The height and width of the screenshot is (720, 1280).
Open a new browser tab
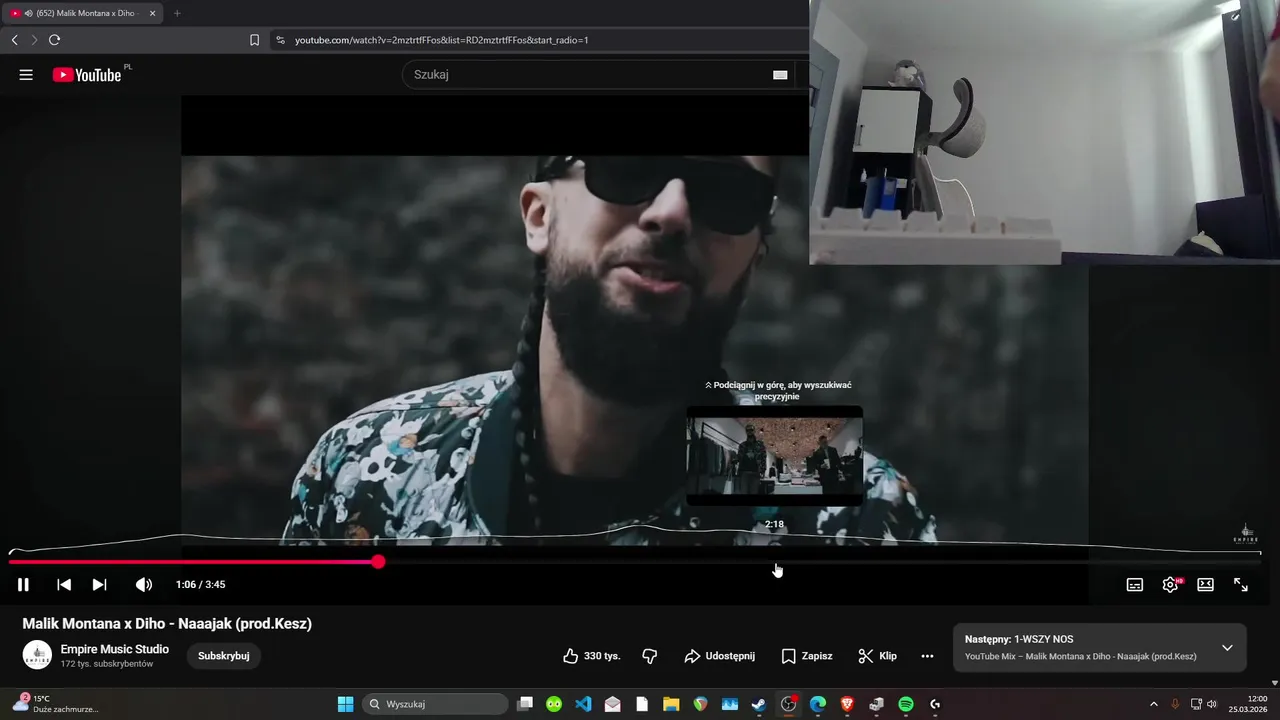pyautogui.click(x=177, y=13)
